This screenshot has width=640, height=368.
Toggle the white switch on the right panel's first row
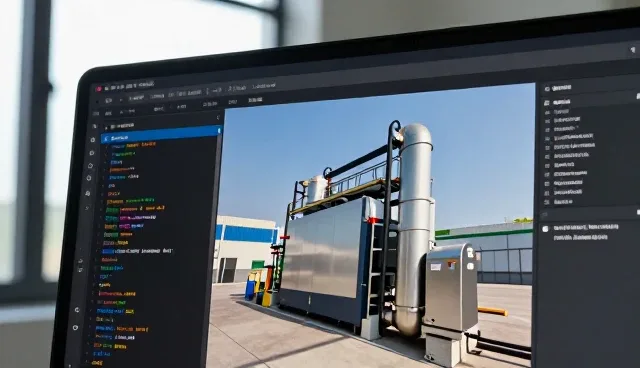pos(638,96)
